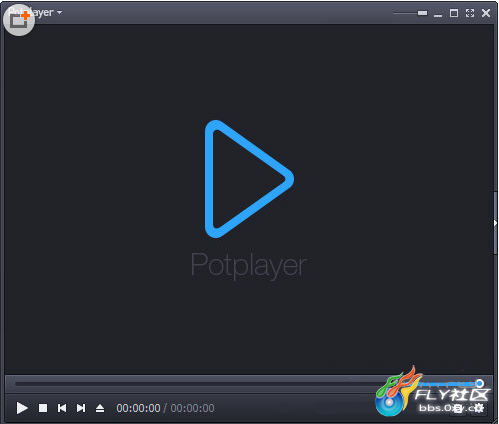Click the total duration 00:00:00 display

(193, 408)
